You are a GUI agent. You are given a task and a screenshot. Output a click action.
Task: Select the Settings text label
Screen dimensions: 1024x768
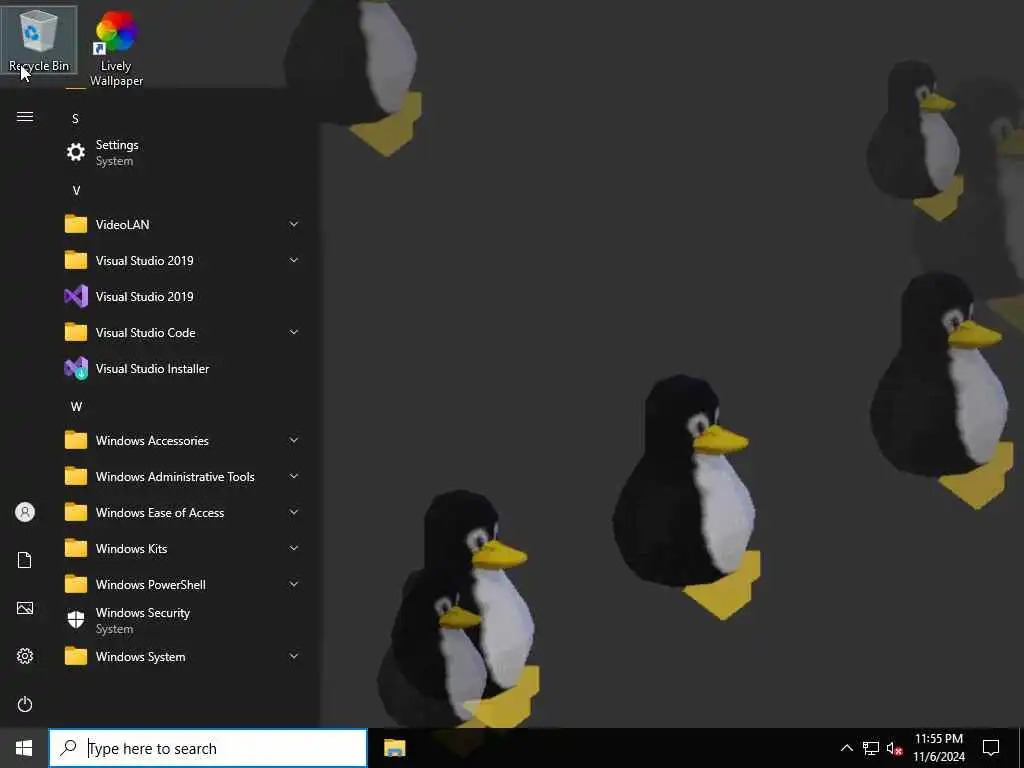(x=117, y=145)
